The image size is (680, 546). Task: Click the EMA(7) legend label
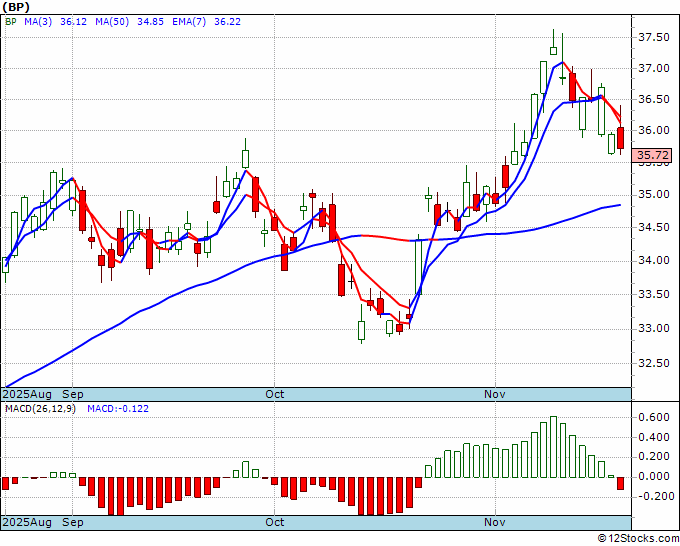coord(189,22)
